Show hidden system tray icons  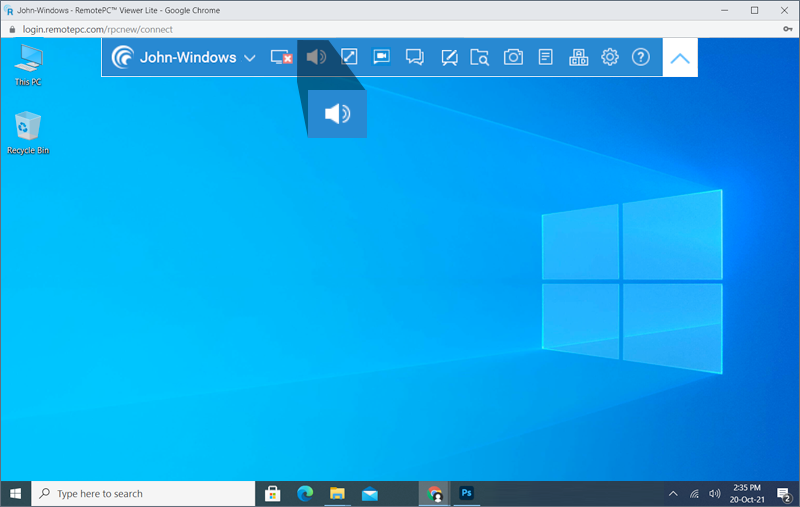tap(673, 494)
